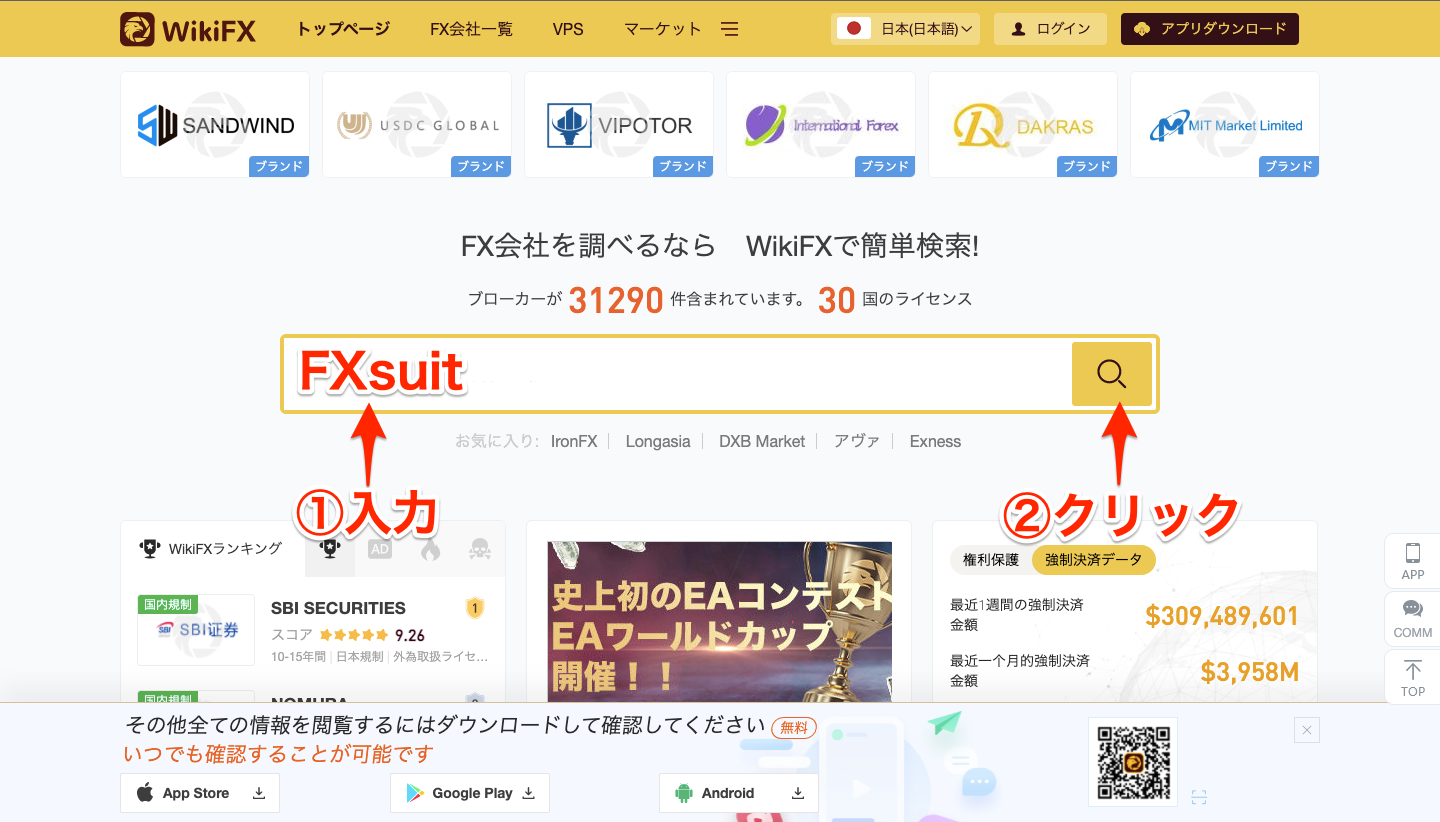Click the SBI証券 logo thumbnail

pos(196,630)
